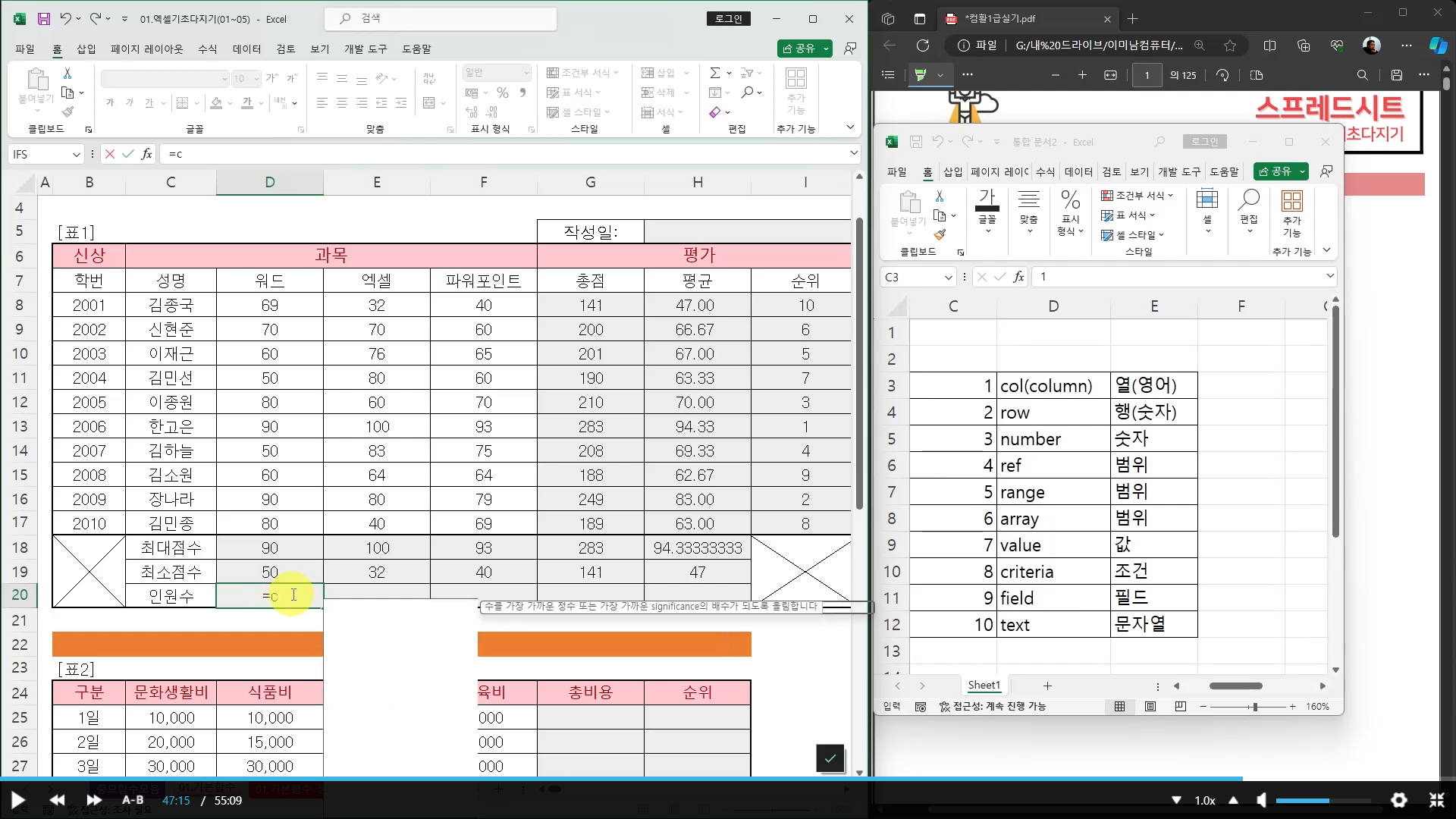Screen dimensions: 1456x819
Task: Open the highlighter options dropdown arrow
Action: coord(940,75)
